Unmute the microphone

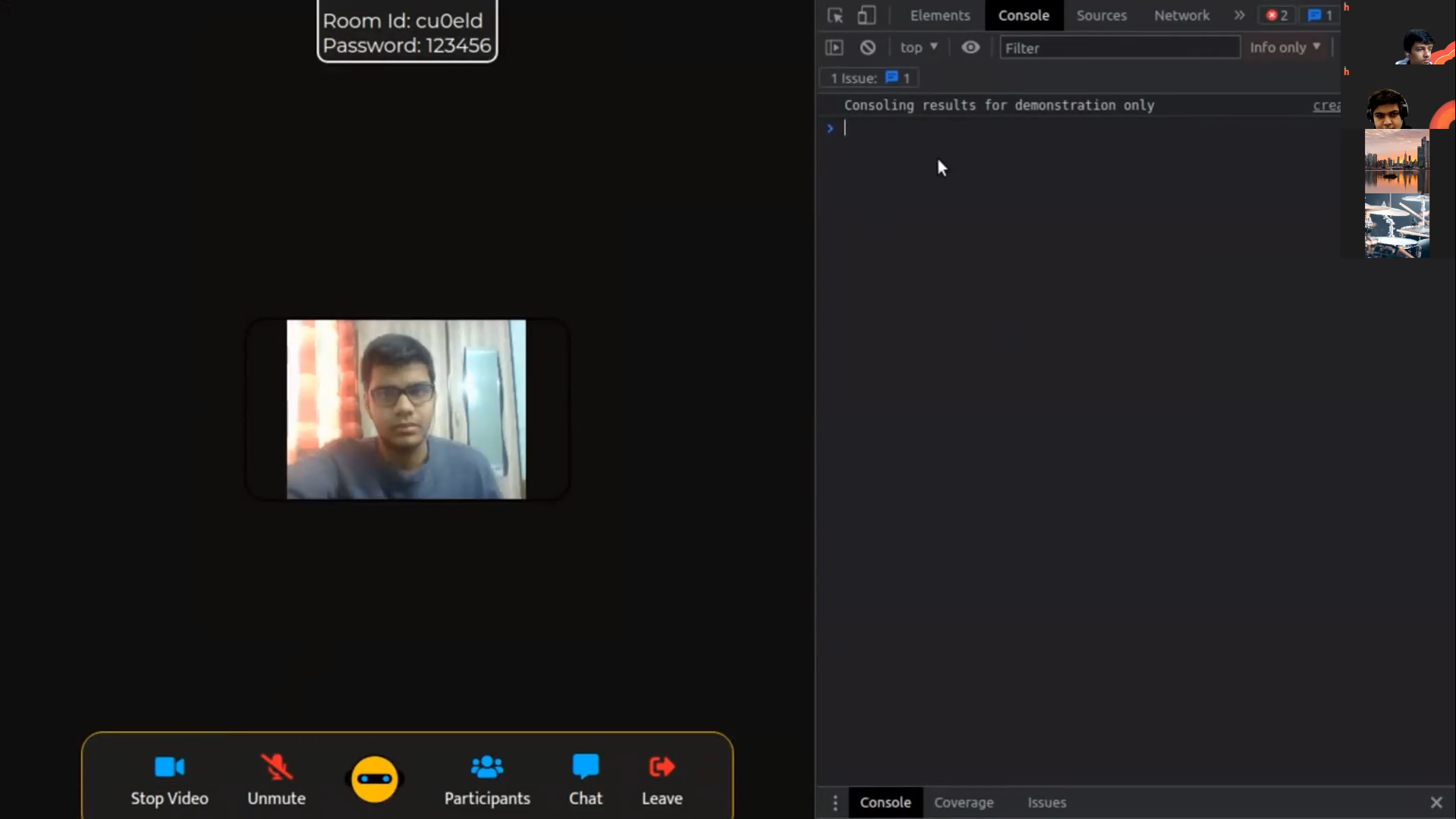tap(276, 767)
